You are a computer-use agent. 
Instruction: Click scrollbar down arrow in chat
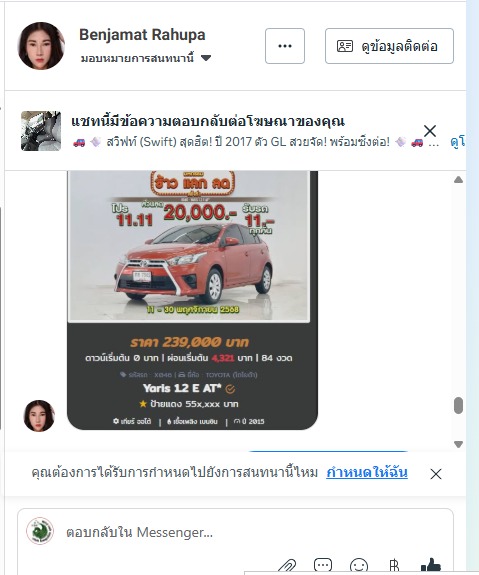point(458,444)
